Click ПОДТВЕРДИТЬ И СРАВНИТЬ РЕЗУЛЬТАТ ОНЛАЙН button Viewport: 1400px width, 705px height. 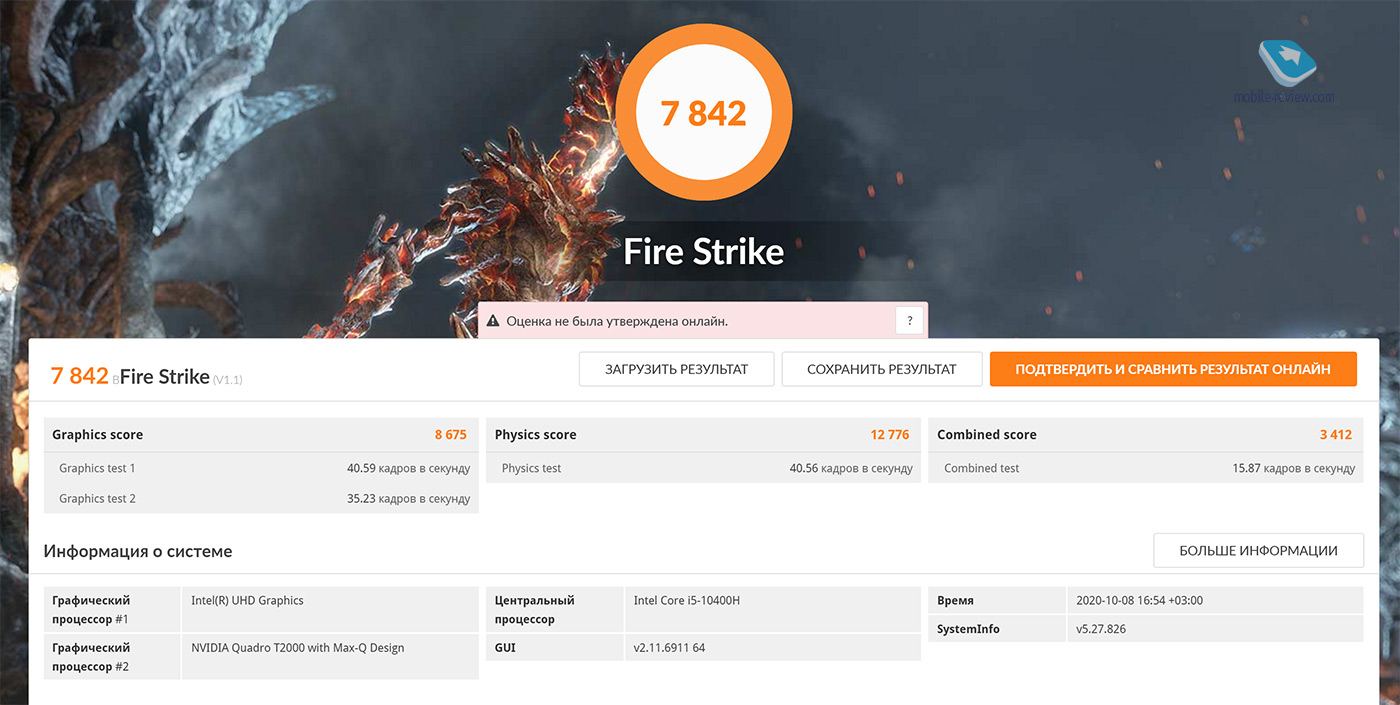point(1173,369)
